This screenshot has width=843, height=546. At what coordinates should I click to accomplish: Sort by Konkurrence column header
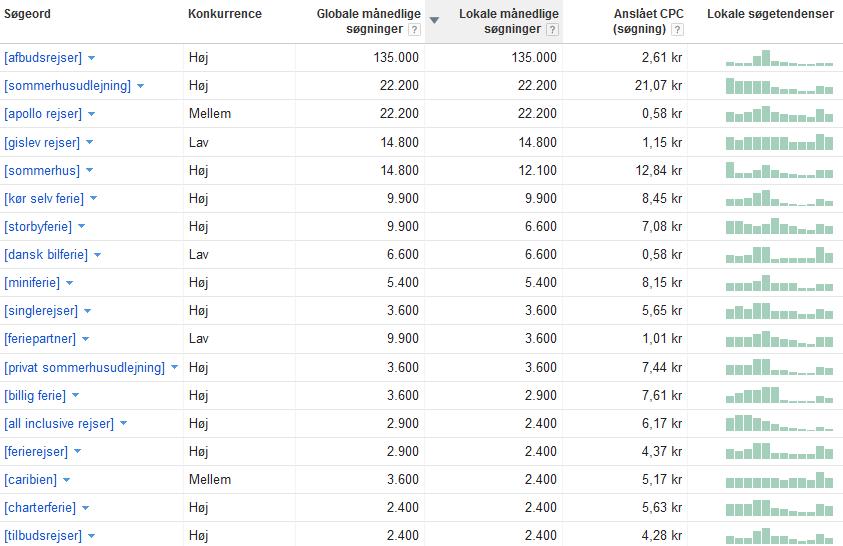(225, 14)
